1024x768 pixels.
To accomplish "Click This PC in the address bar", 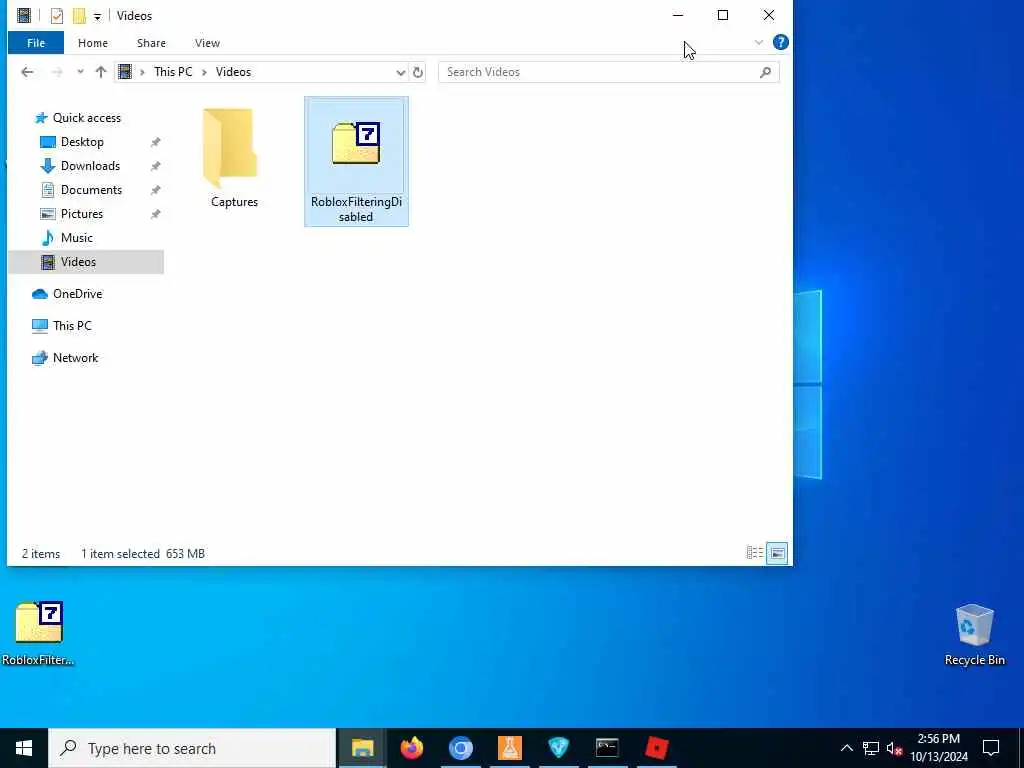I will point(173,72).
